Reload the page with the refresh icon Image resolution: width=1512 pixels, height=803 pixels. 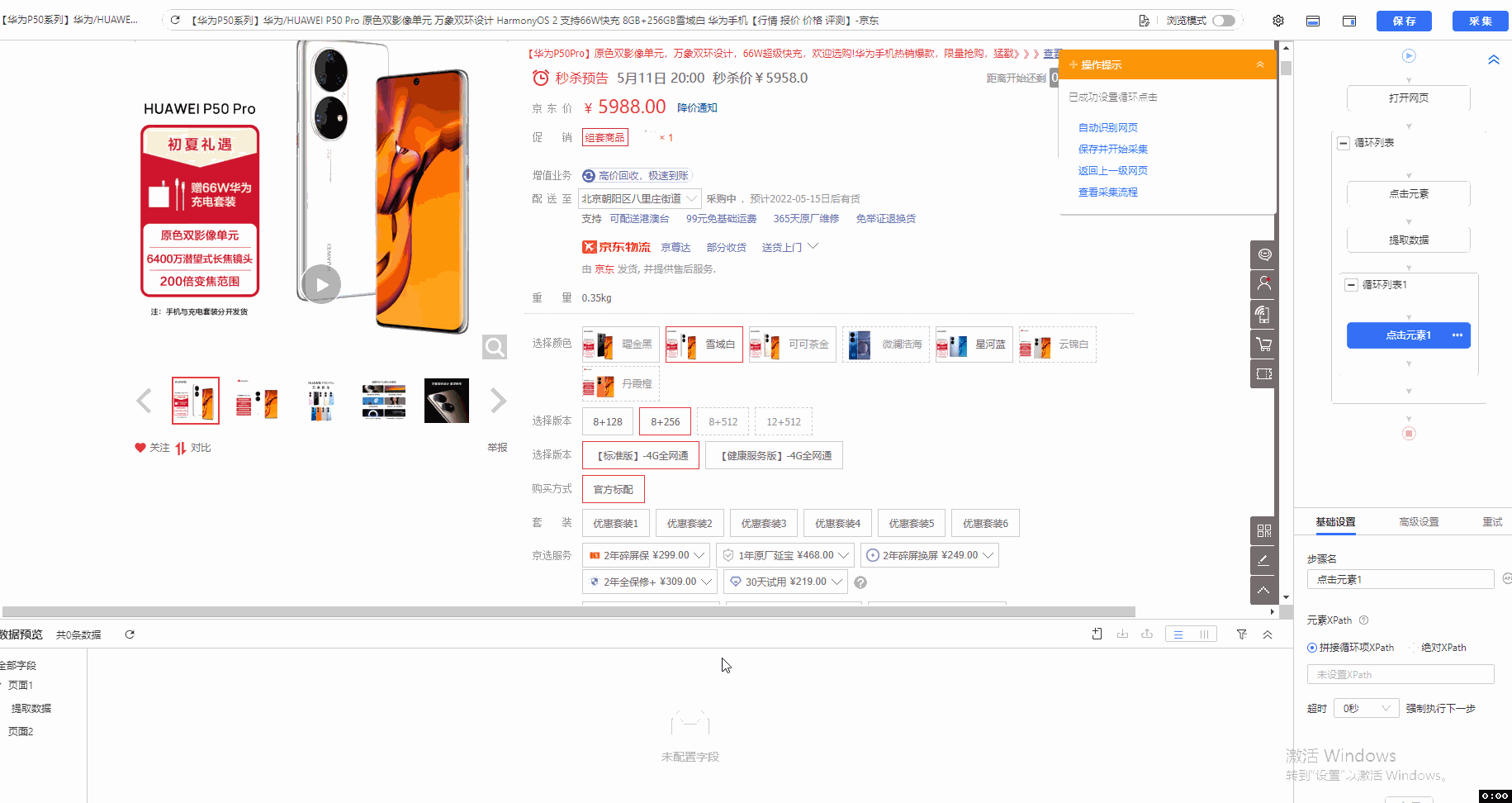(175, 20)
